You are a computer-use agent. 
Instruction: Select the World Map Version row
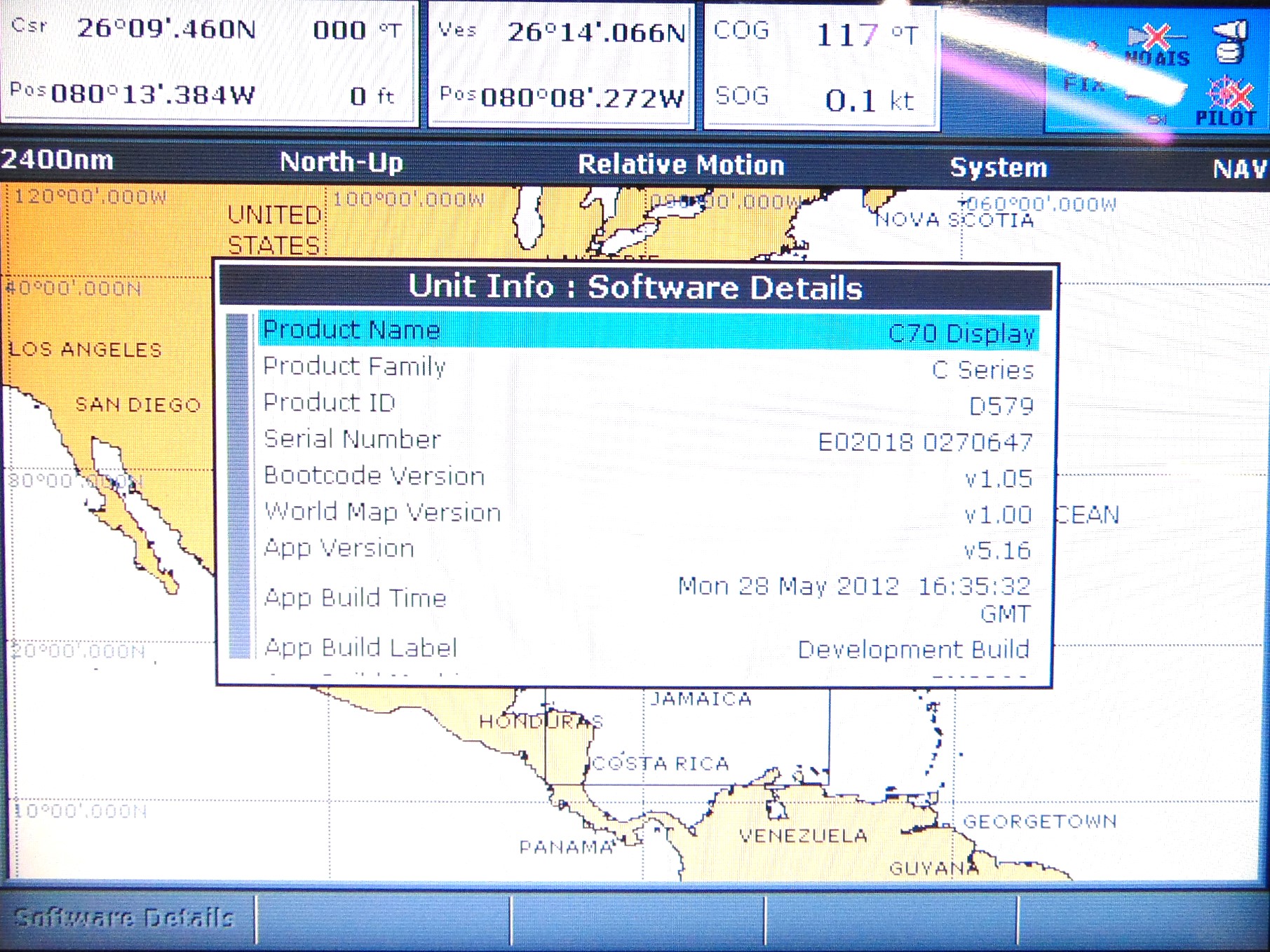[x=648, y=513]
